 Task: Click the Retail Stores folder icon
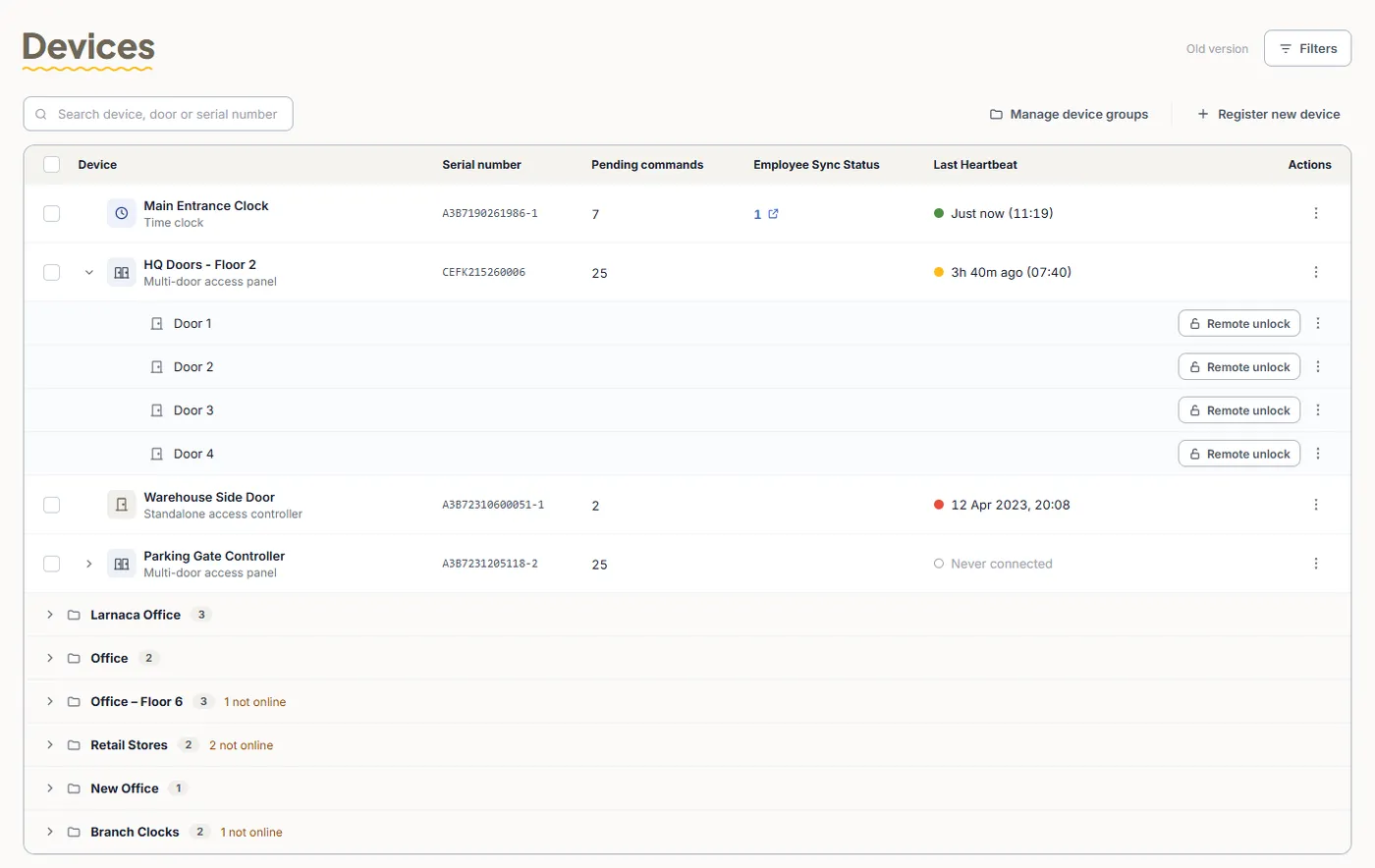coord(74,745)
